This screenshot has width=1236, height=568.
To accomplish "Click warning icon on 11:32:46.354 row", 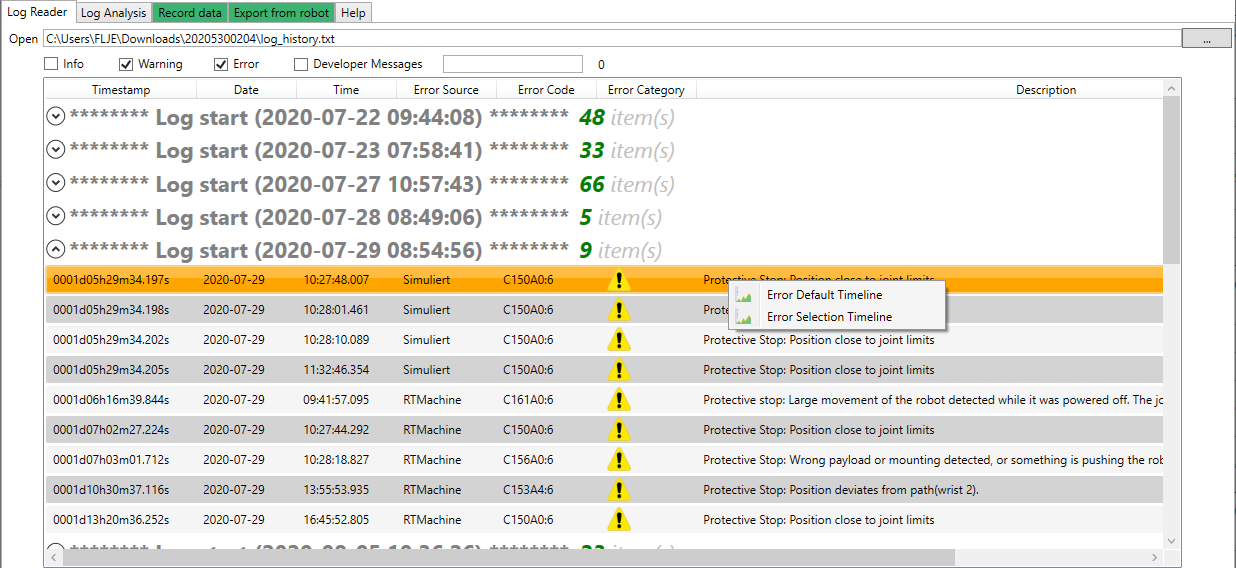I will pyautogui.click(x=619, y=370).
